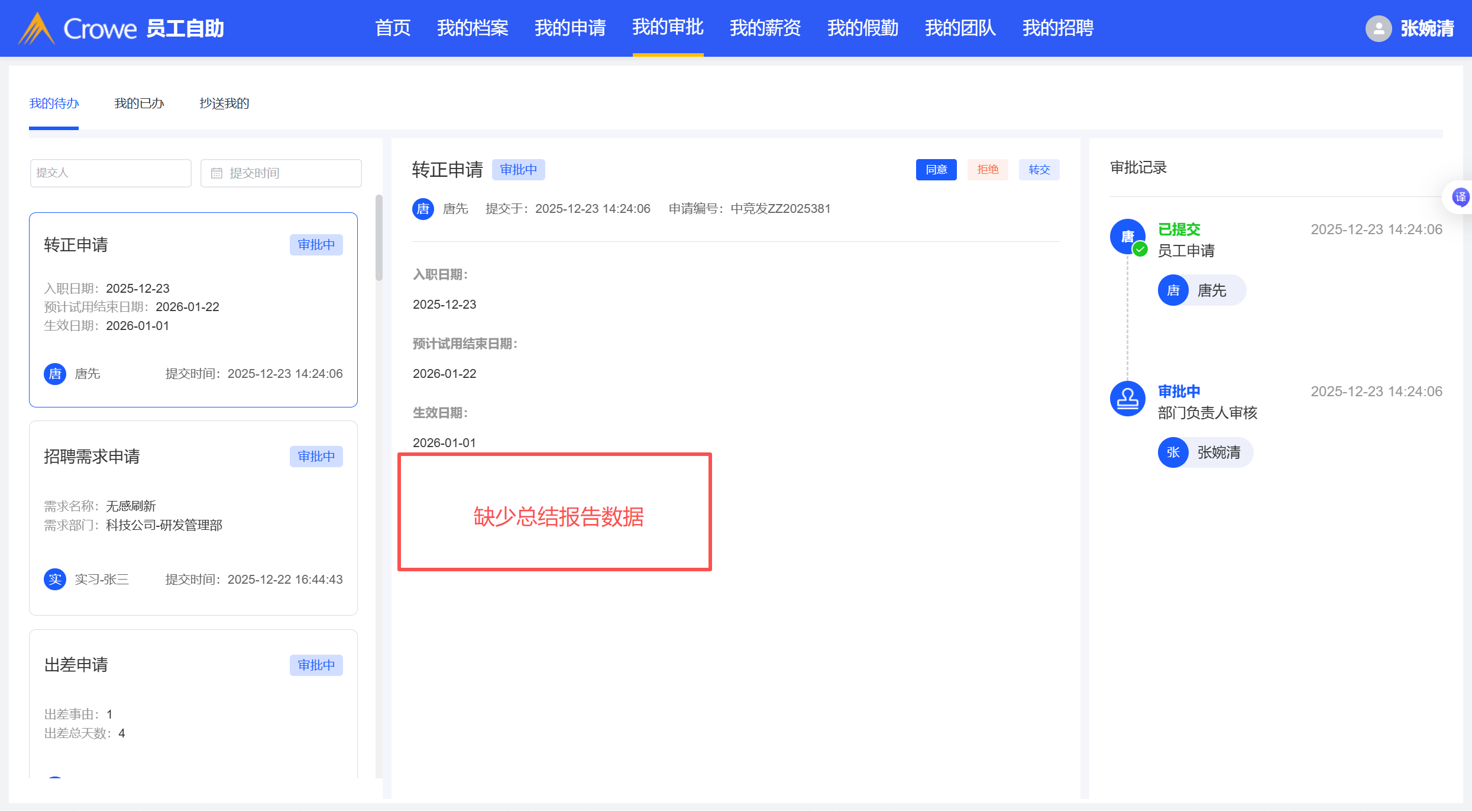
Task: Click 唐 avatar in approval record header
Action: [1127, 237]
